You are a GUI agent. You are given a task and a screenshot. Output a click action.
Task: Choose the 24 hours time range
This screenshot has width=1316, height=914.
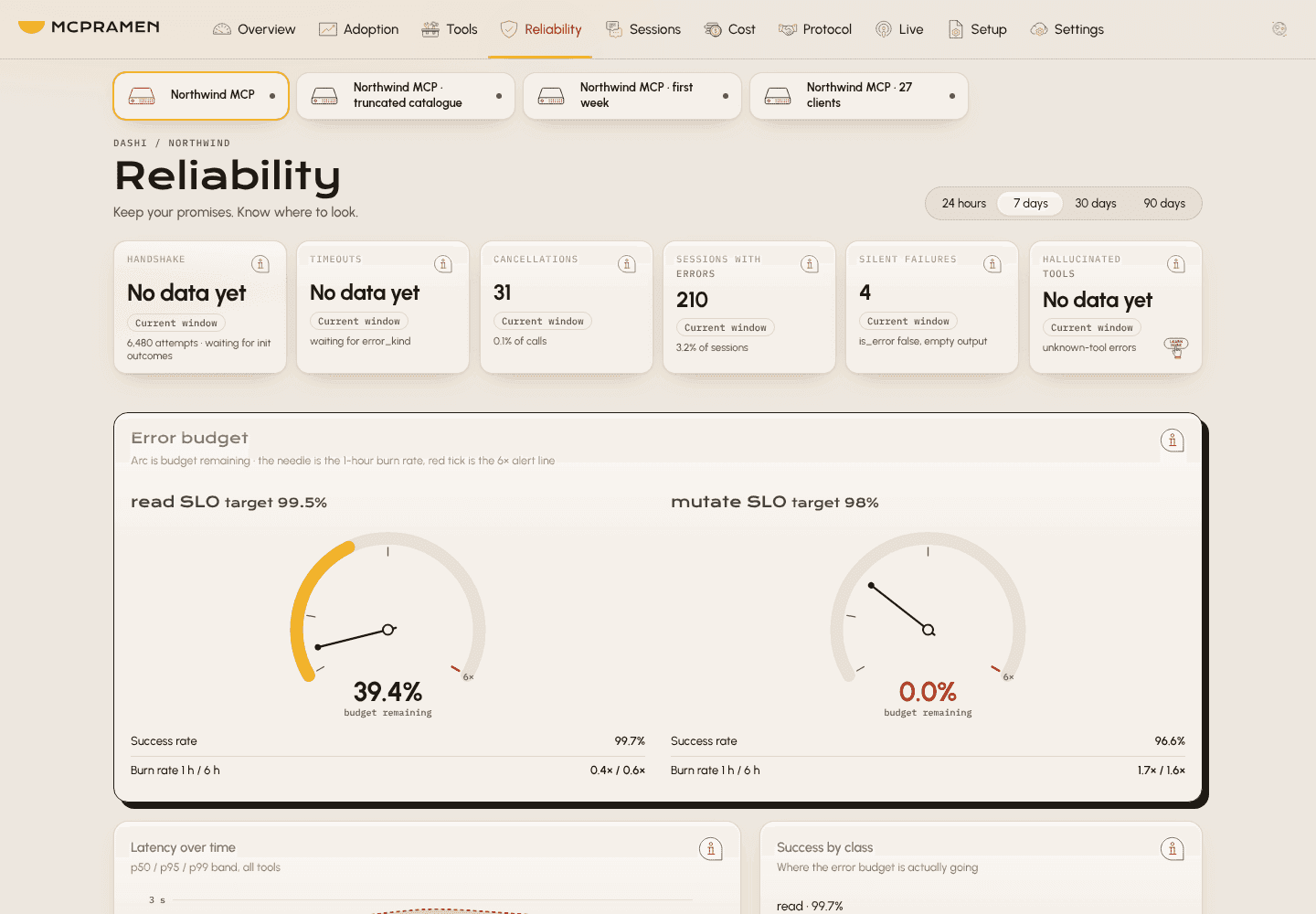964,203
